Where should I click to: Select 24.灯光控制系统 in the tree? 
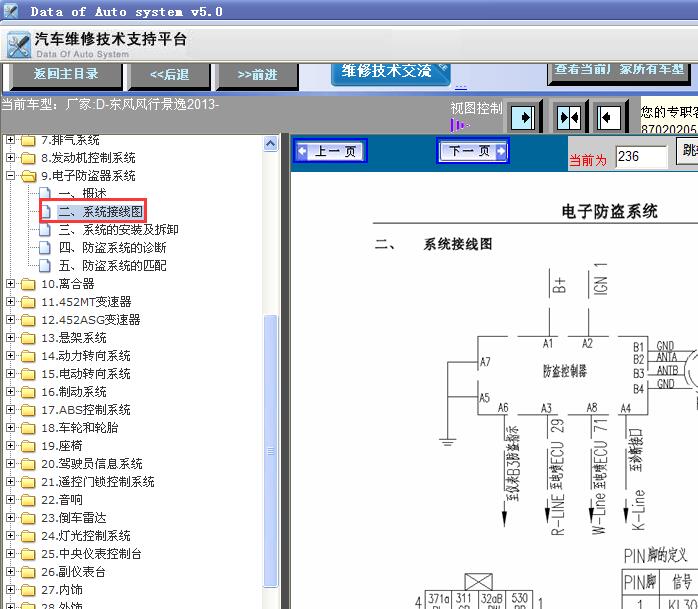(86, 536)
